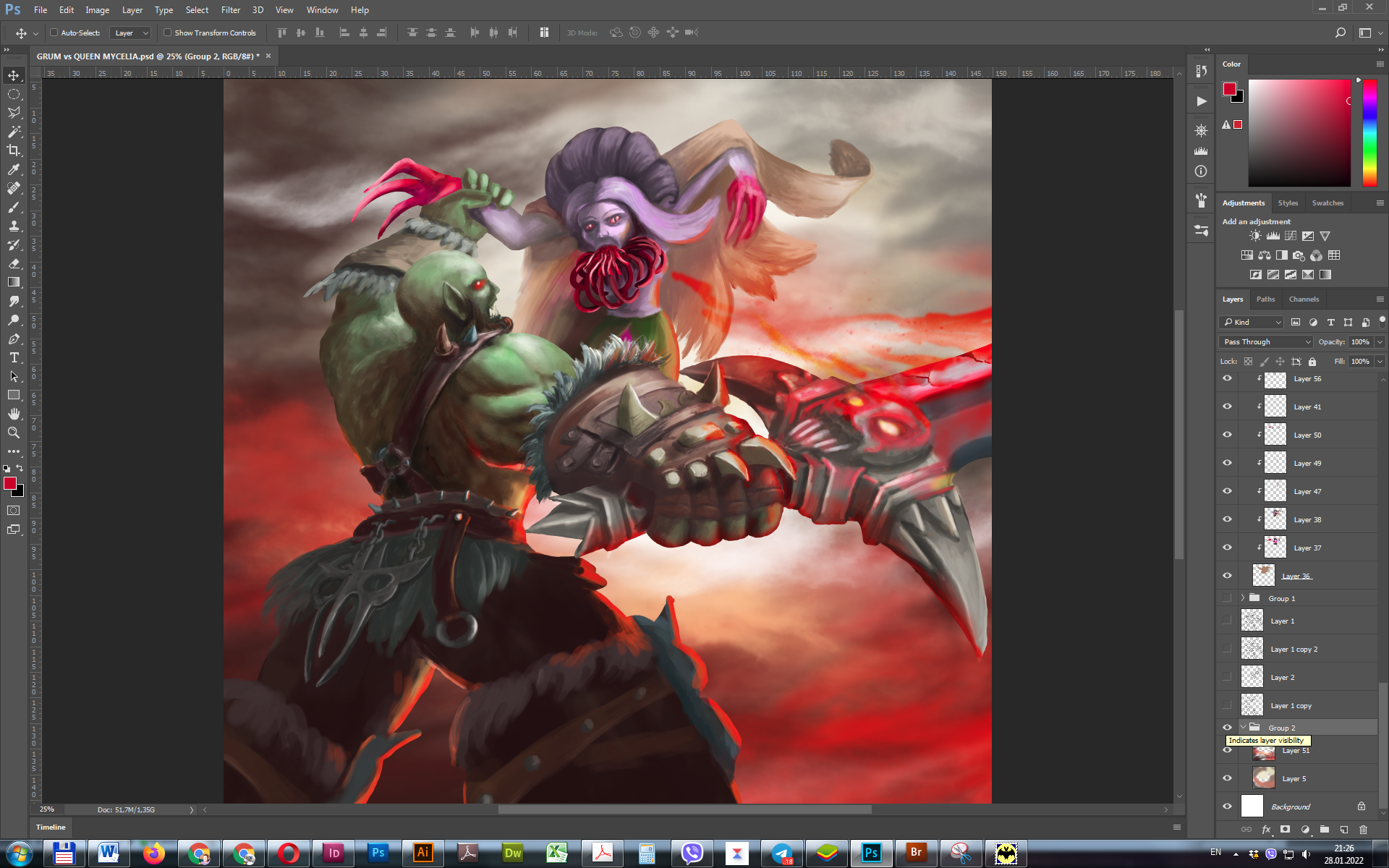This screenshot has width=1389, height=868.
Task: Click the horizontal canvas scrollbar
Action: tap(684, 809)
